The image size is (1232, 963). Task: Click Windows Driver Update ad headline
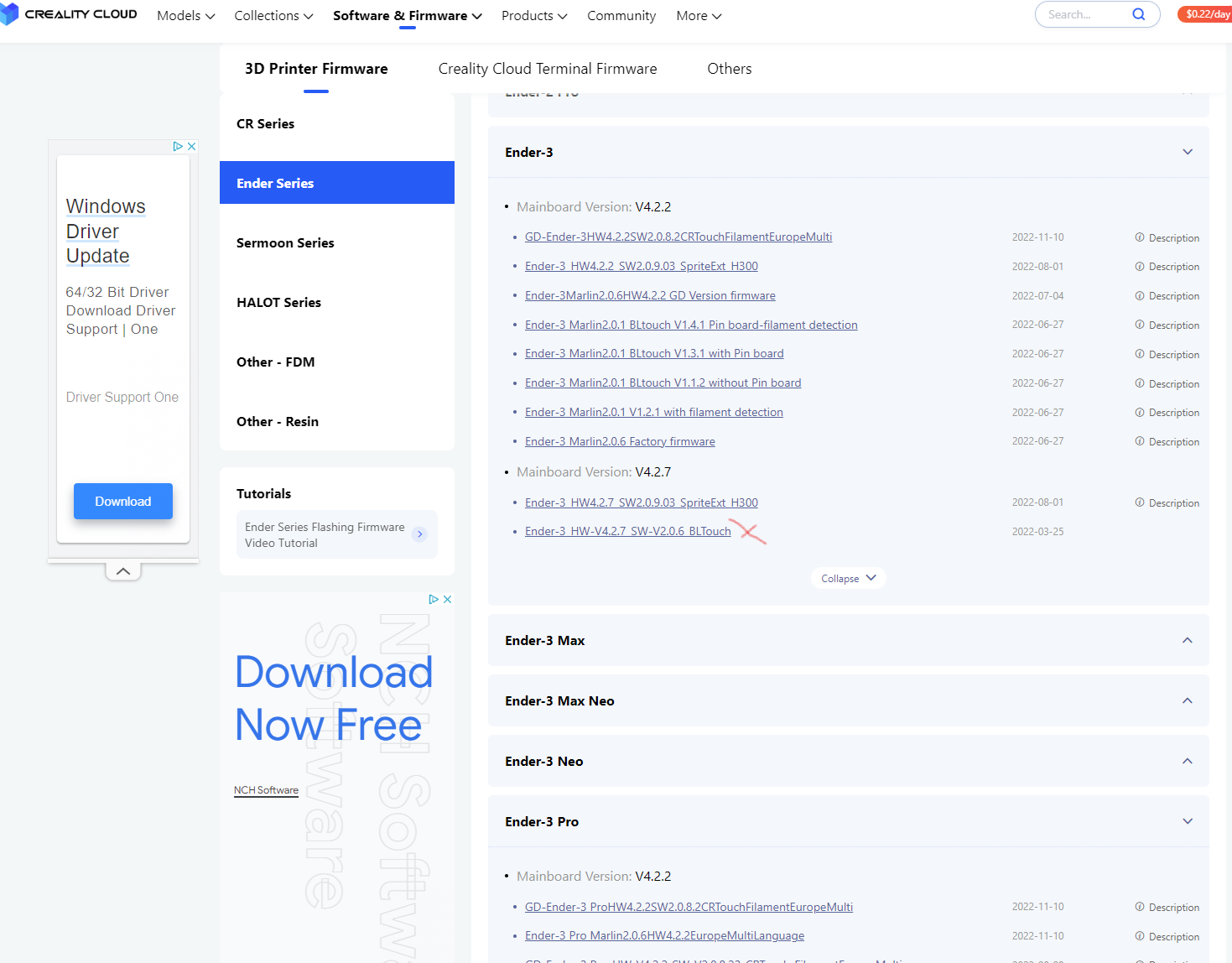tap(106, 231)
